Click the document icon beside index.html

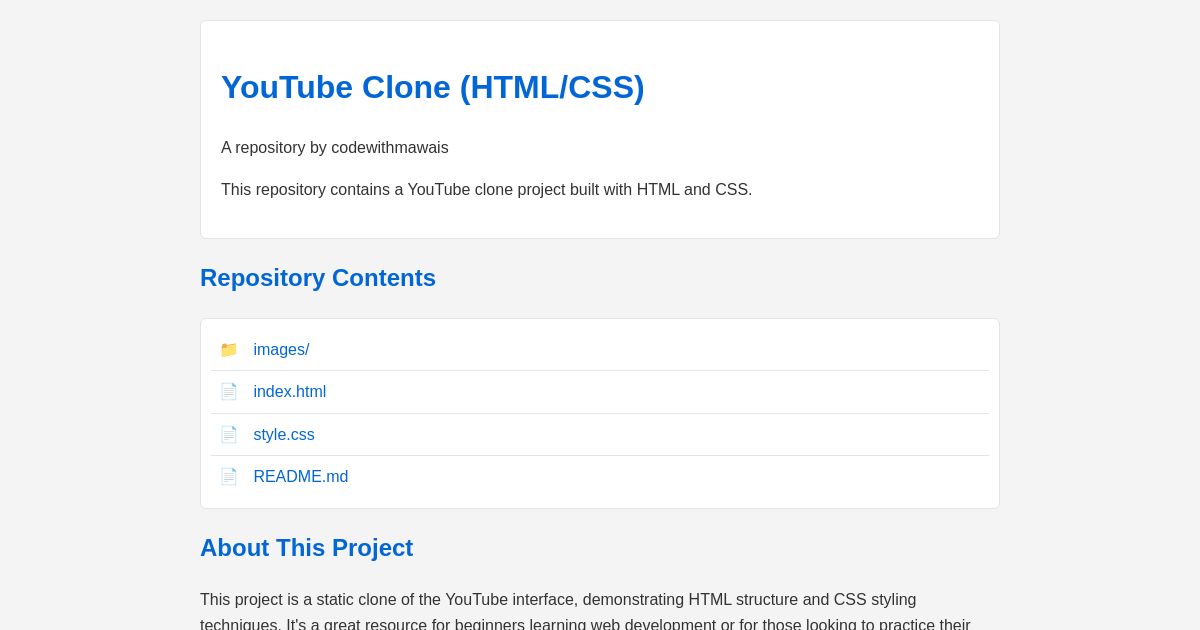pos(229,391)
